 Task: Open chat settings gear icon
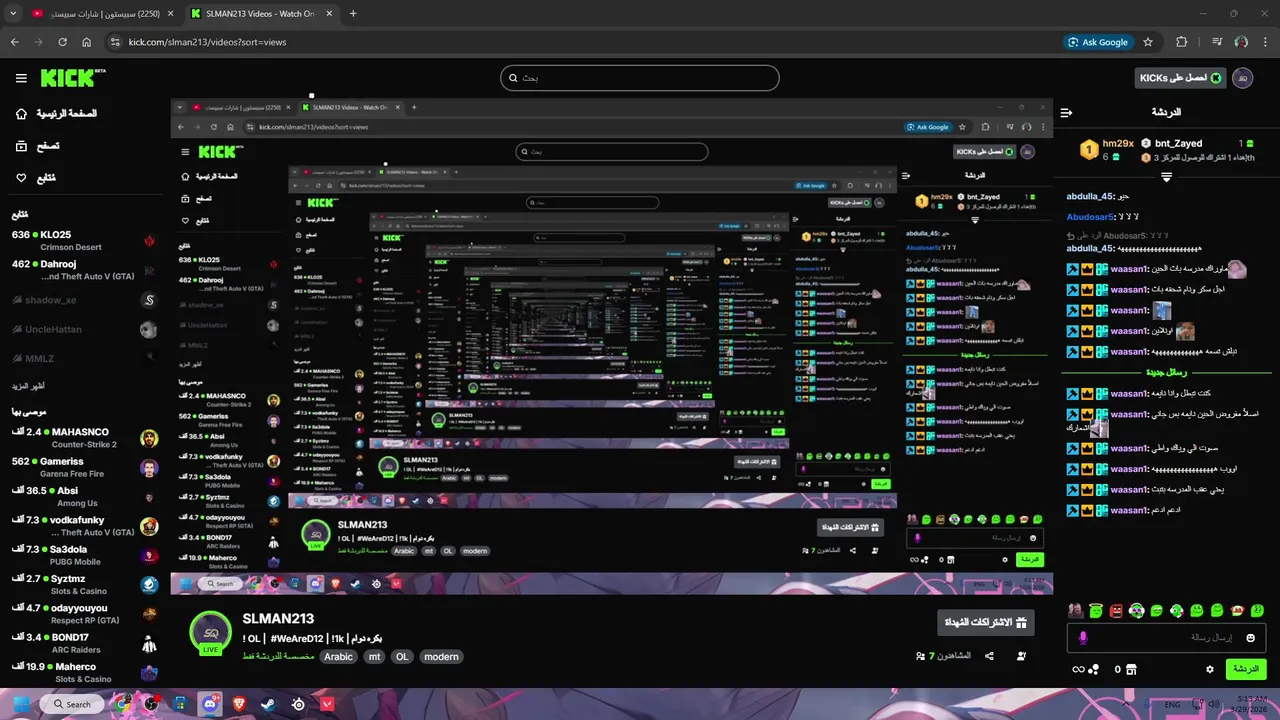(1210, 669)
